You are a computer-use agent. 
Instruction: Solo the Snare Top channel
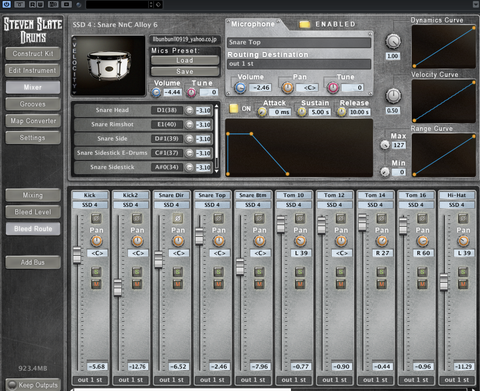click(x=218, y=272)
